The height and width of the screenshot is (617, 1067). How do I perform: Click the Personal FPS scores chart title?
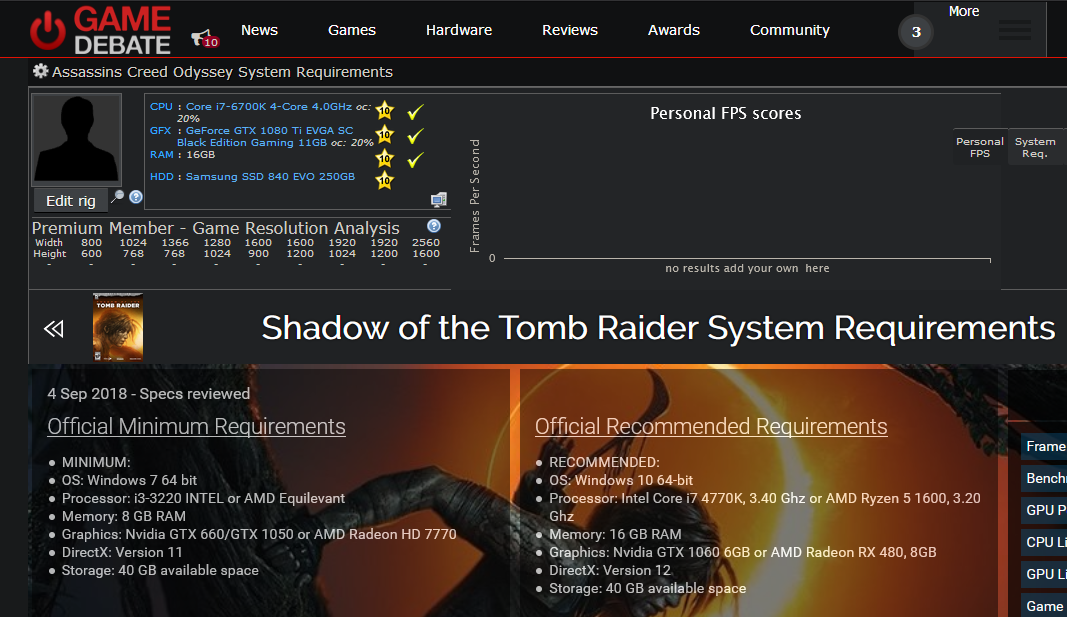coord(725,113)
